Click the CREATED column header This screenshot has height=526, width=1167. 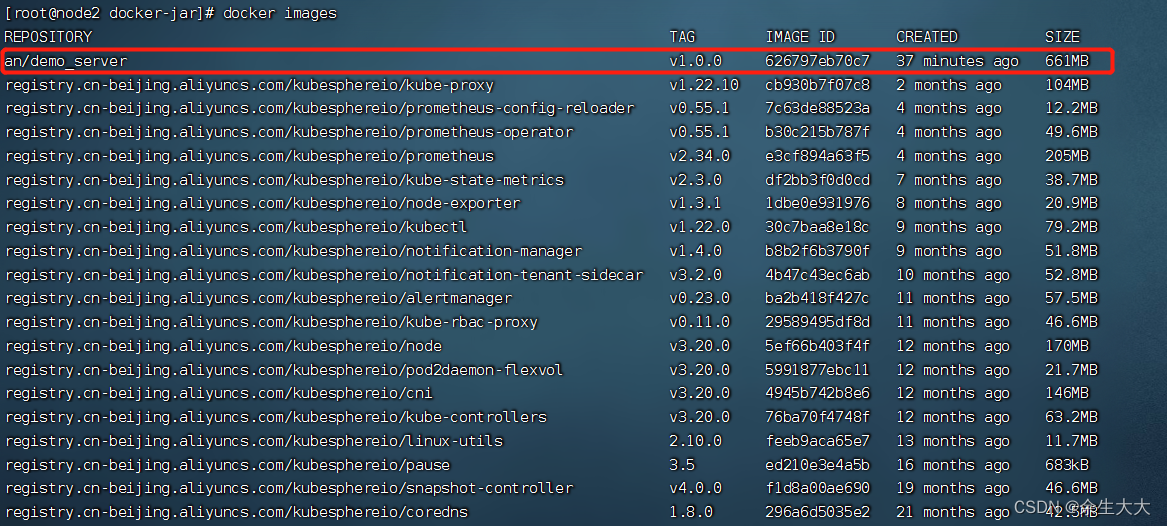coord(927,37)
